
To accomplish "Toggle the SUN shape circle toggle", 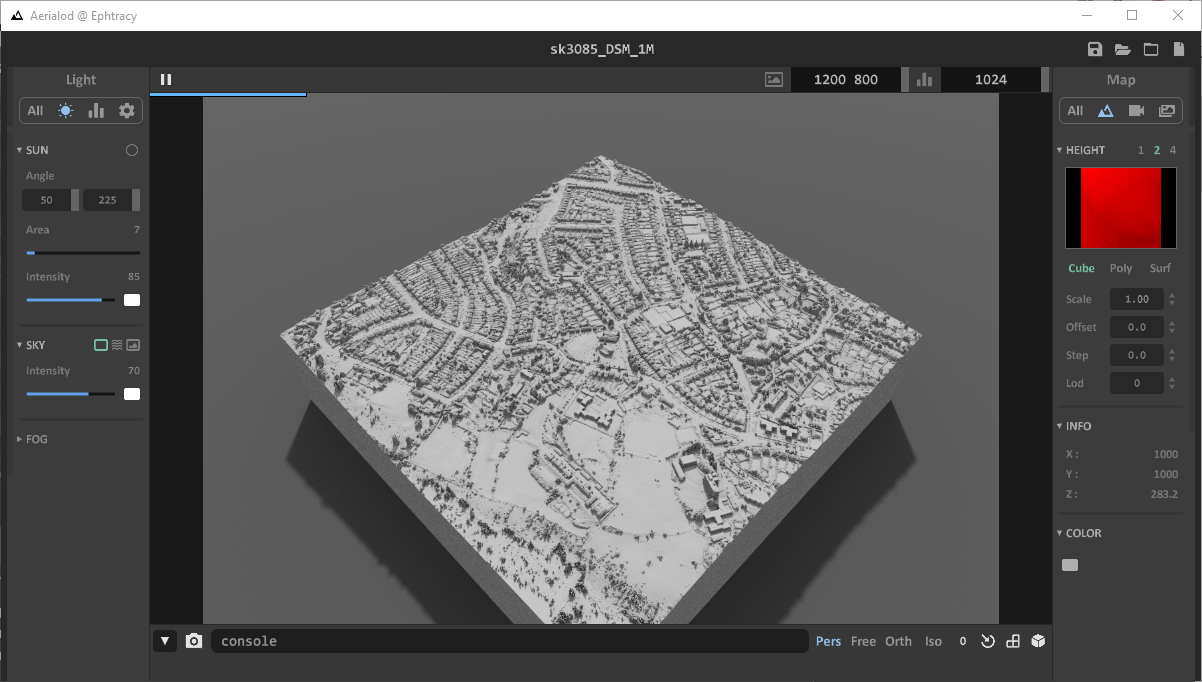I will (x=131, y=149).
